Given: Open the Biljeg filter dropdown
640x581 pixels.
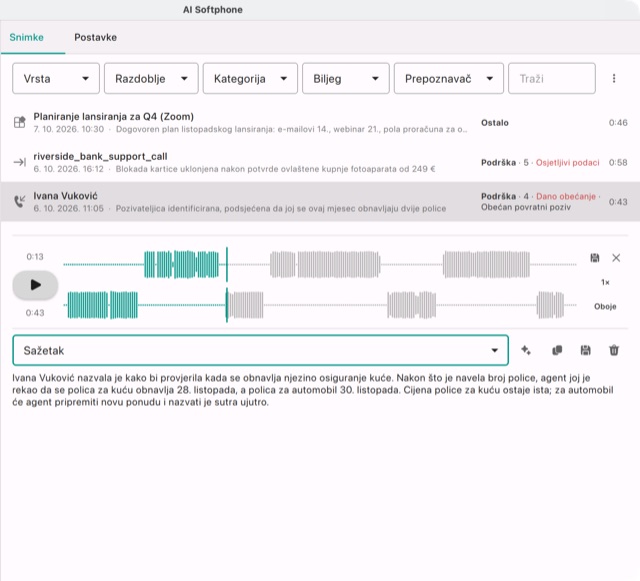Looking at the screenshot, I should click(x=346, y=78).
